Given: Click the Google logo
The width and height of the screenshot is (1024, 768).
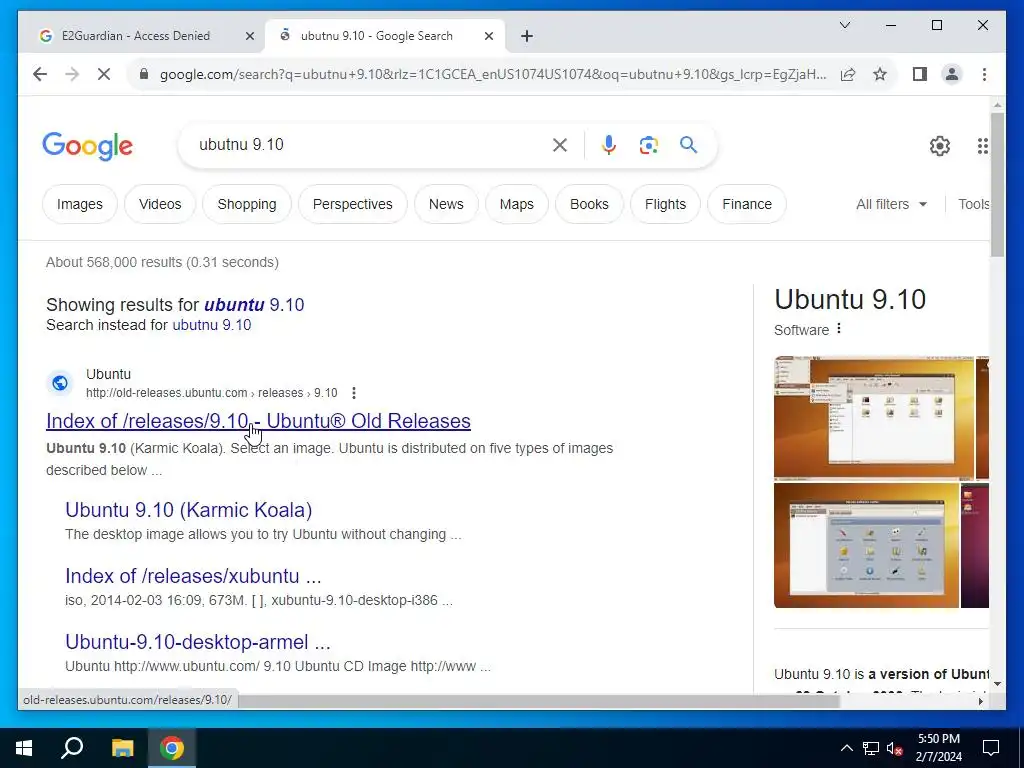Looking at the screenshot, I should pos(88,146).
